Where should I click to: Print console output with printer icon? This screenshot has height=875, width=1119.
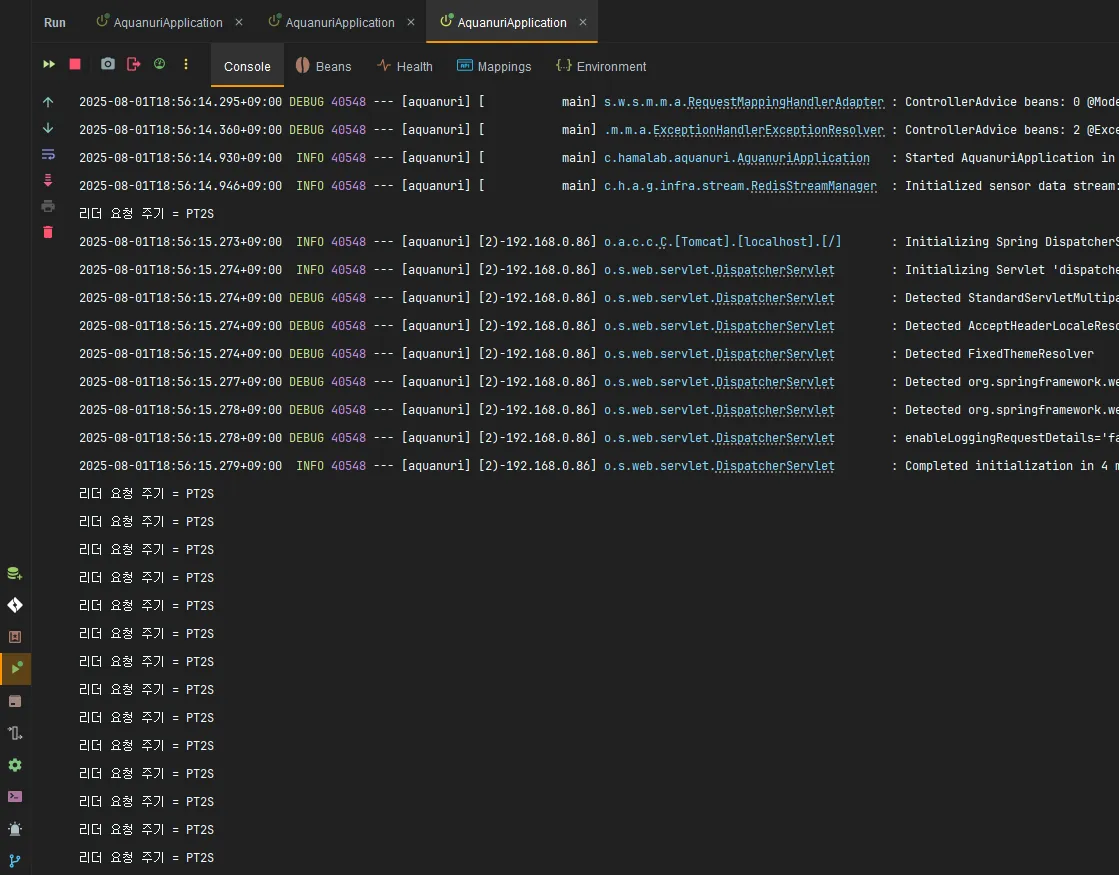coord(48,206)
